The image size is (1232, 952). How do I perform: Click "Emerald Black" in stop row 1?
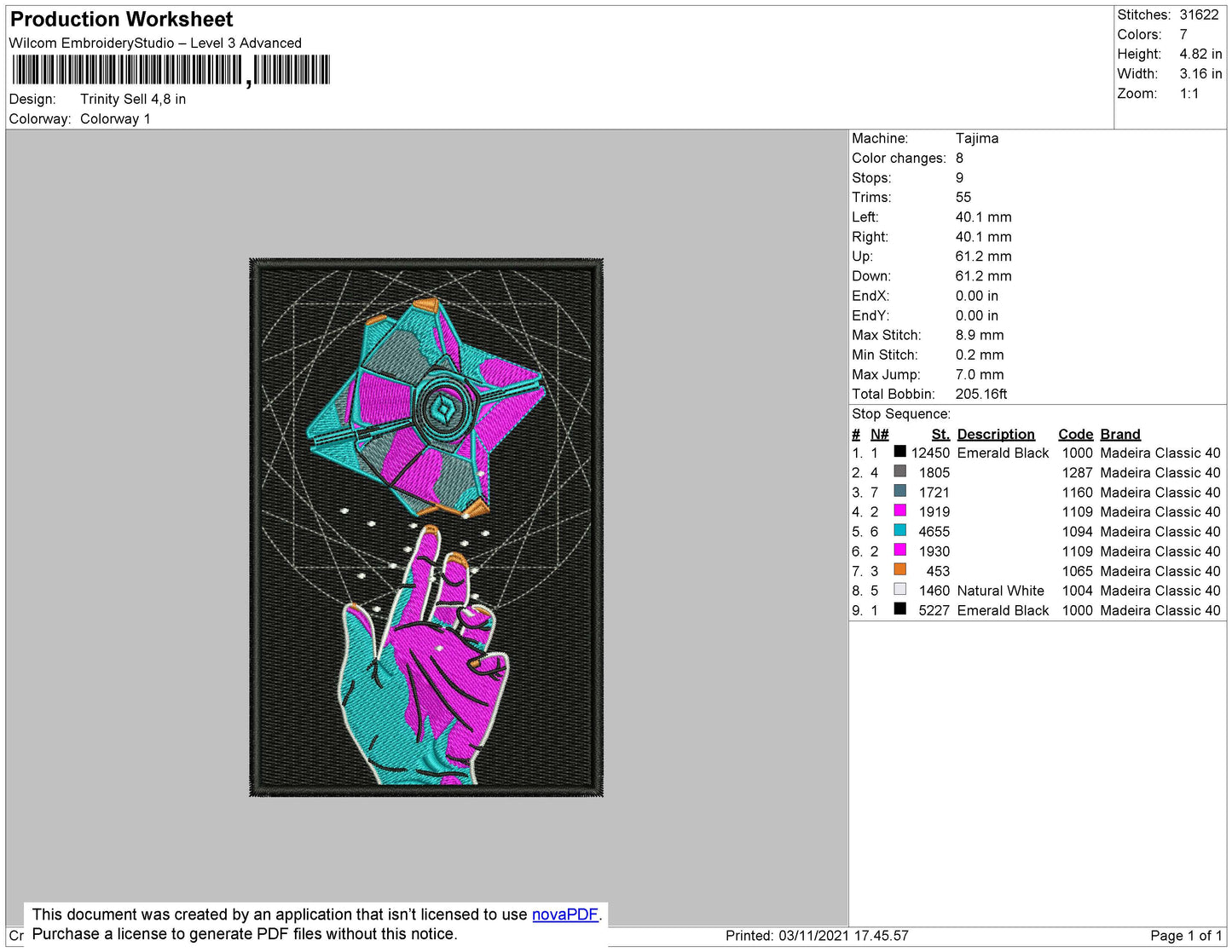click(x=1003, y=453)
